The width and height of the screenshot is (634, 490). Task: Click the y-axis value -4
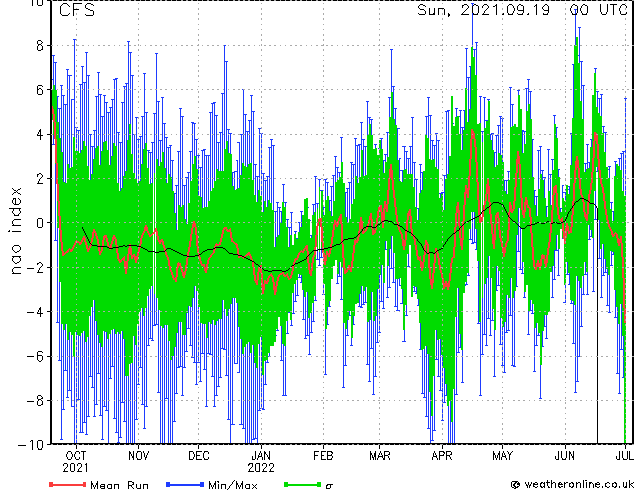point(35,312)
